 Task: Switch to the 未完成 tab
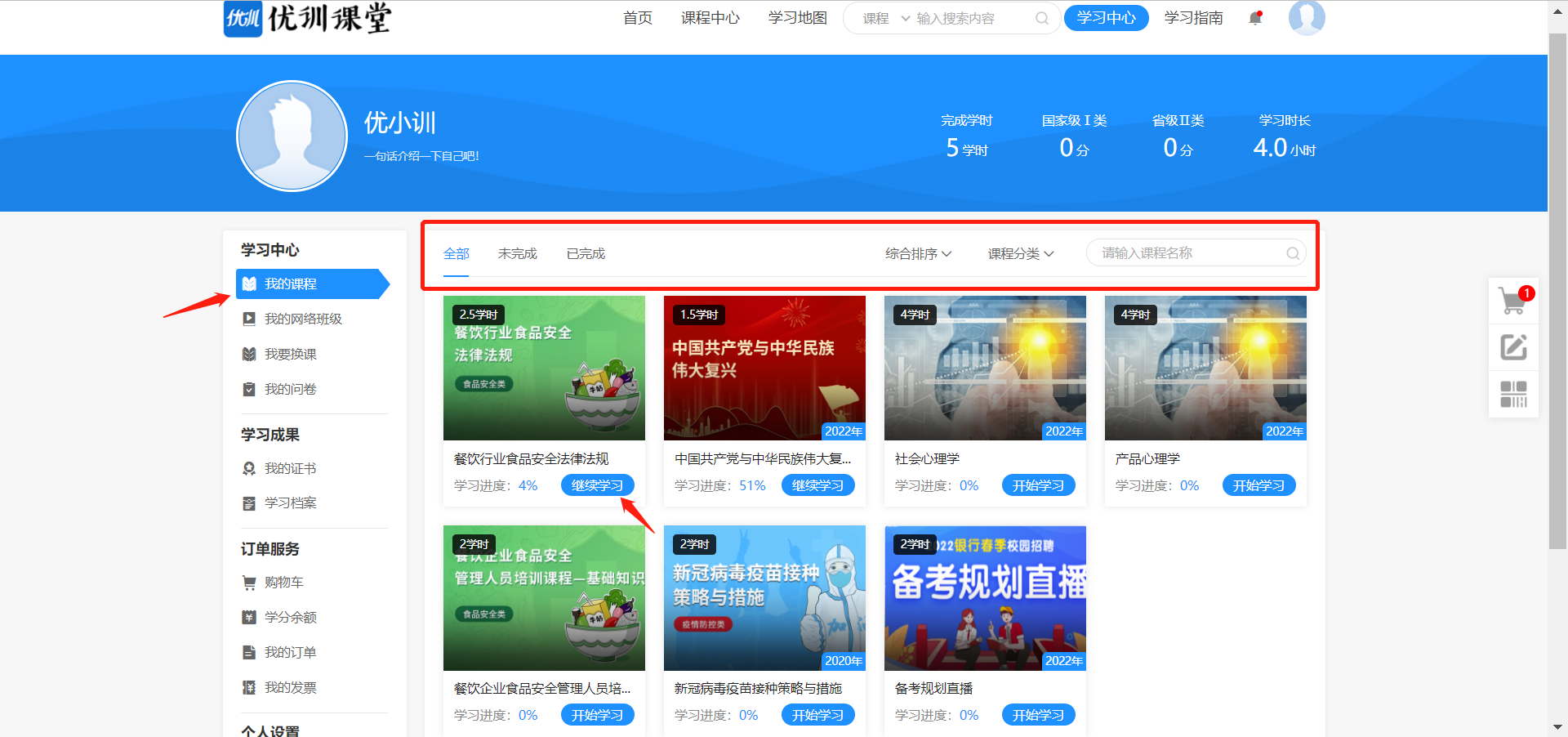click(x=517, y=254)
